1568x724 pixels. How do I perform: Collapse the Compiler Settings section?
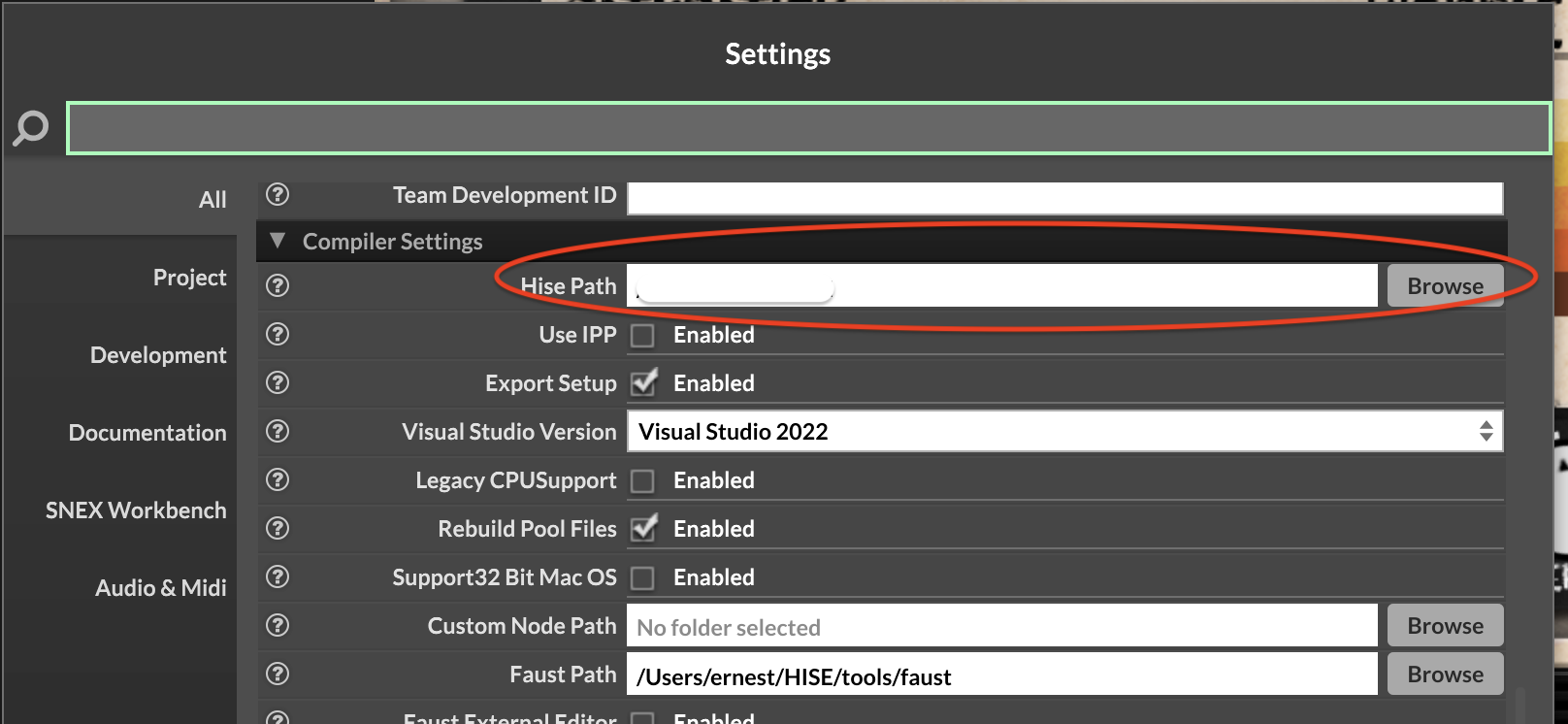278,241
